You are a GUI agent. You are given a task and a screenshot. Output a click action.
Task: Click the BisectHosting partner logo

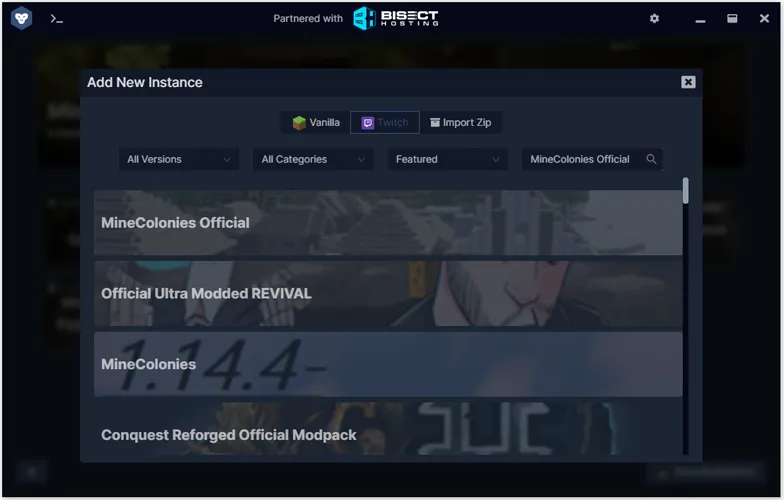coord(396,18)
